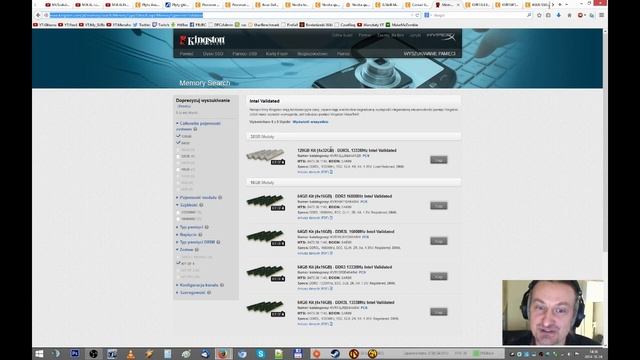Open Photoshop from the taskbar

pyautogui.click(x=75, y=354)
